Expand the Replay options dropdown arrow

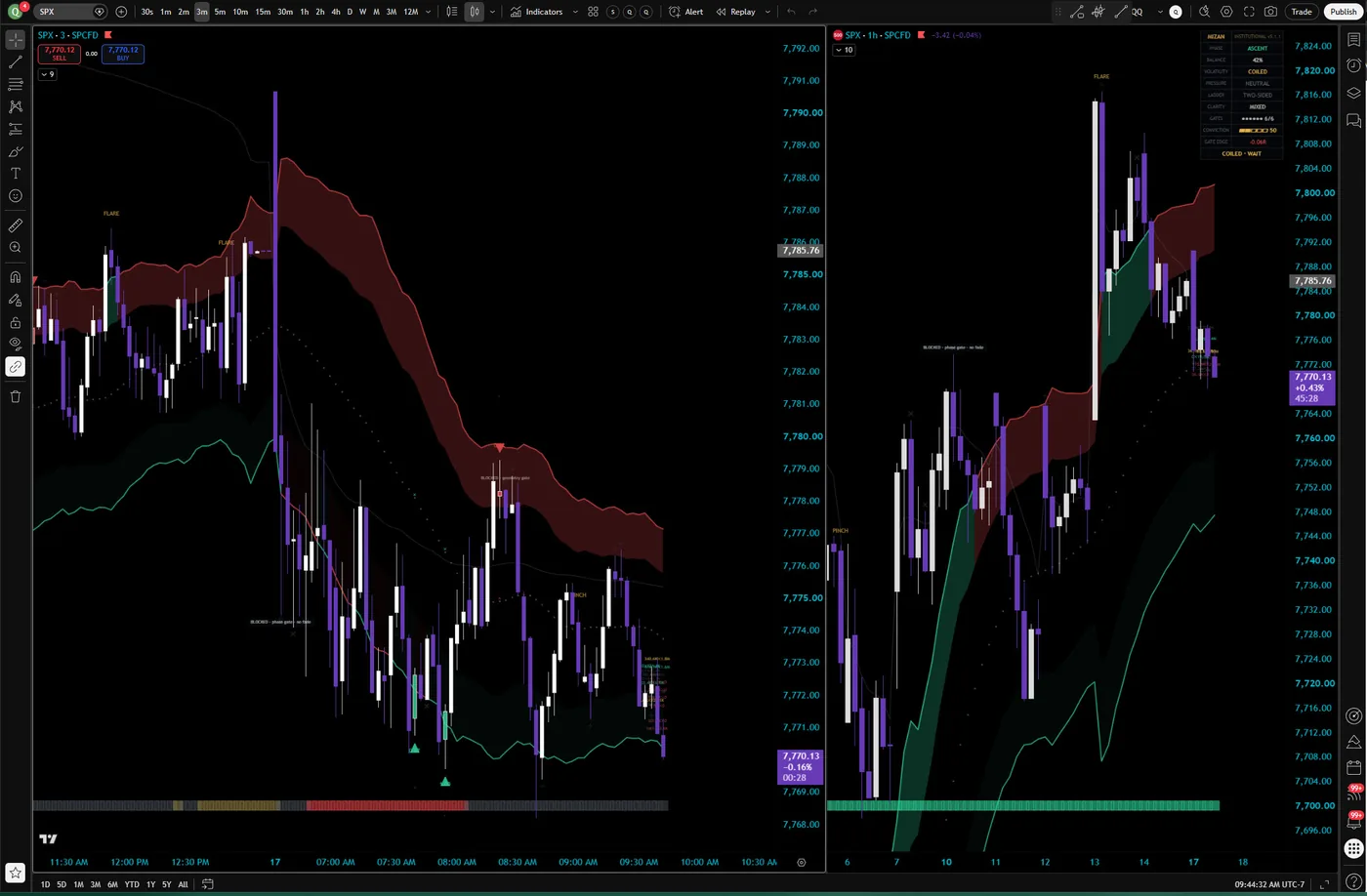coord(767,12)
